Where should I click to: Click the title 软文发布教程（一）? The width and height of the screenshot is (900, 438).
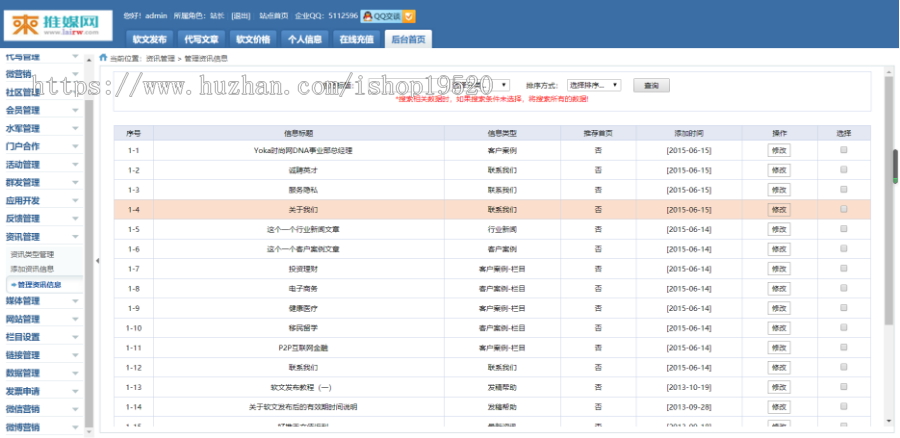tap(300, 387)
